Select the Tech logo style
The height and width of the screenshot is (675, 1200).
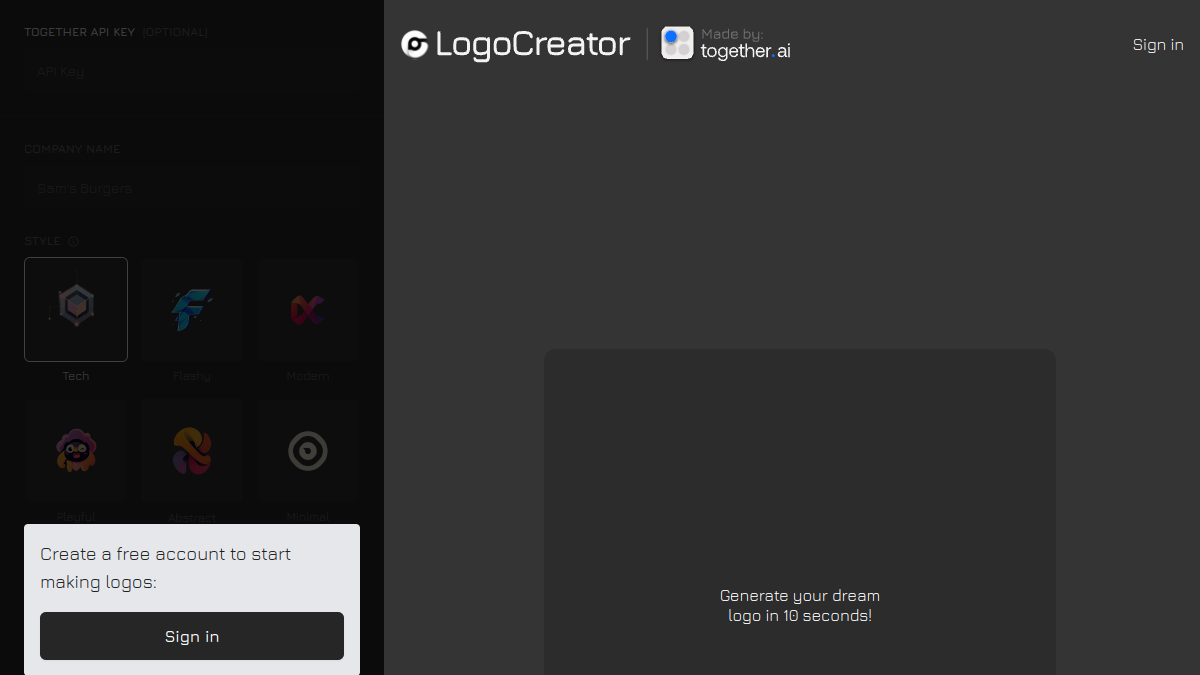tap(76, 309)
